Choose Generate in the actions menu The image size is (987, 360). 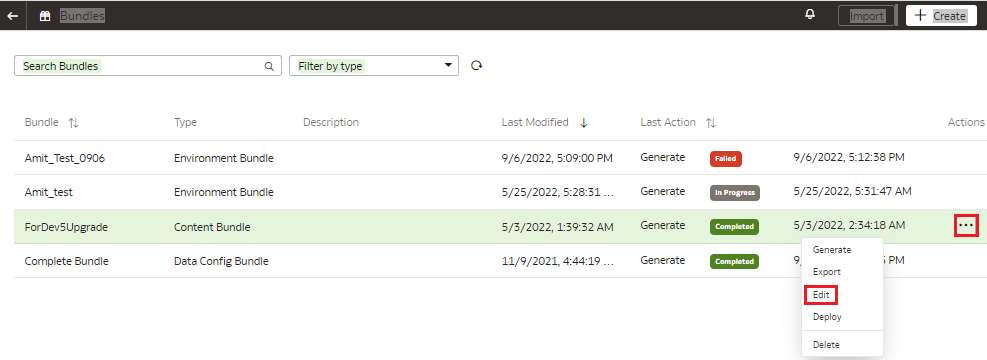[832, 250]
